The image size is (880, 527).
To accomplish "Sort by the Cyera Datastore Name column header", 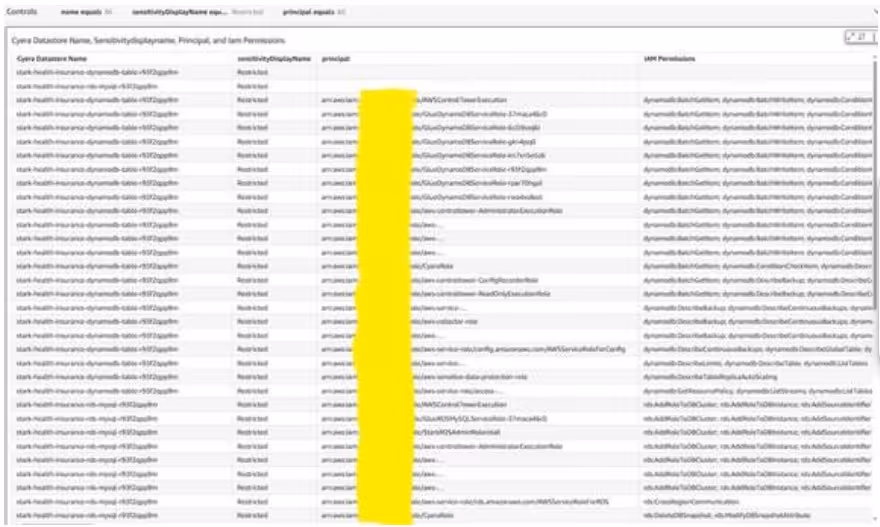I will click(52, 58).
